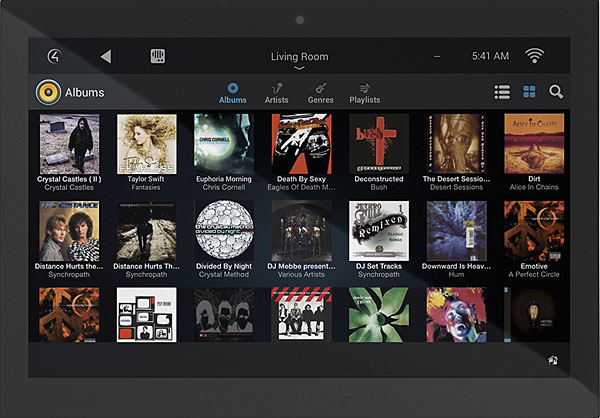600x418 pixels.
Task: Open DJ Mebbe presents album cover
Action: point(302,231)
